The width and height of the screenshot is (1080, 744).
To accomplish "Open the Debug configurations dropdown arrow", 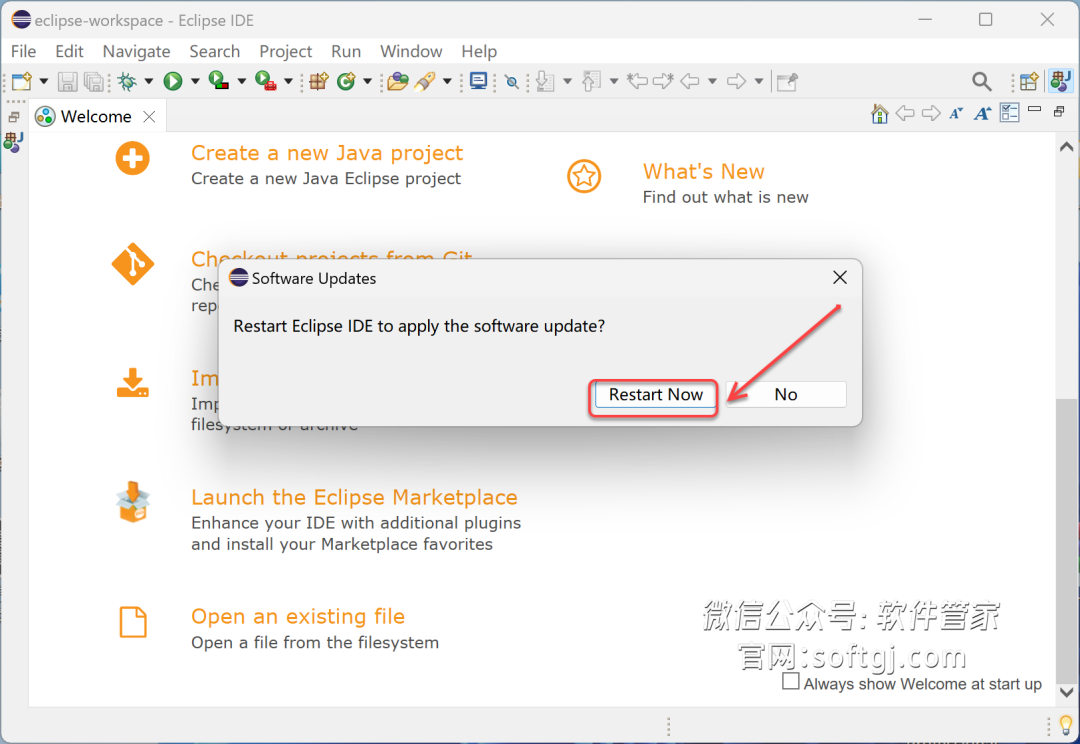I will click(149, 81).
